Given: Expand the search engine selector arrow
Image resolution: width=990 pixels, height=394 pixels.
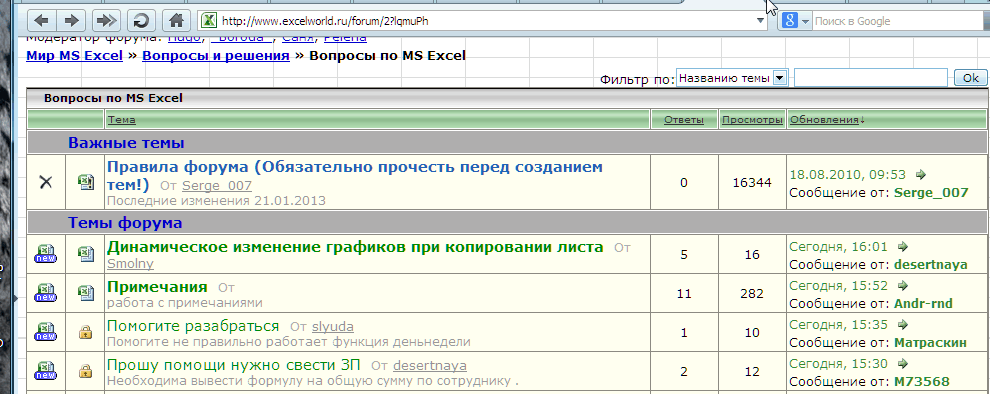Looking at the screenshot, I should tap(805, 21).
